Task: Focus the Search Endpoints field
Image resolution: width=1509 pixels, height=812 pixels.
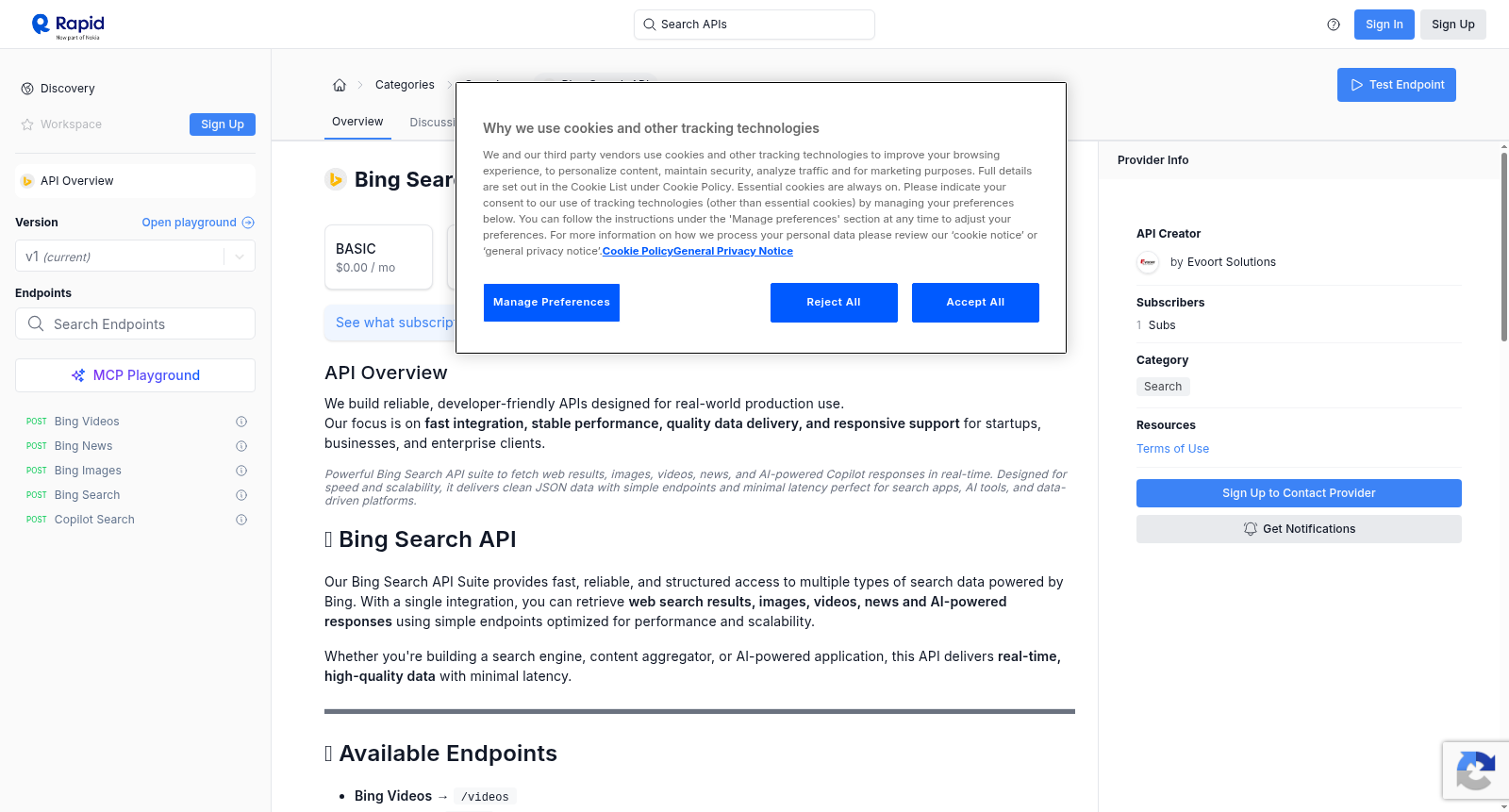Action: coord(135,323)
